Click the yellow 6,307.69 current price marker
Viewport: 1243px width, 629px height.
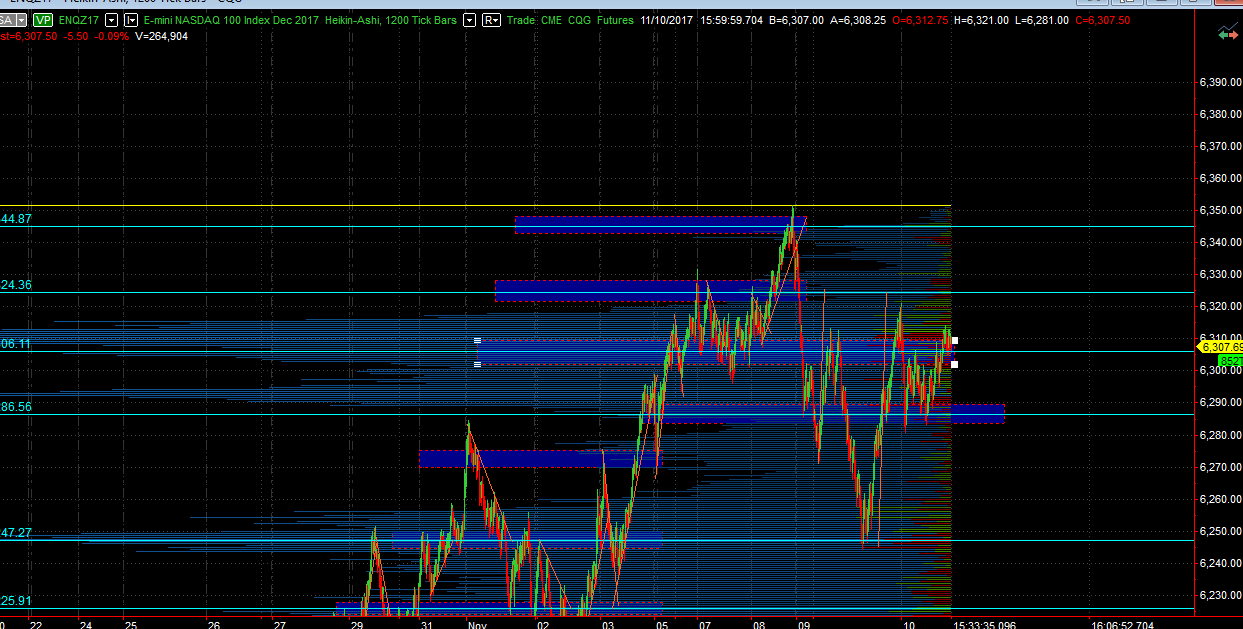click(1219, 346)
